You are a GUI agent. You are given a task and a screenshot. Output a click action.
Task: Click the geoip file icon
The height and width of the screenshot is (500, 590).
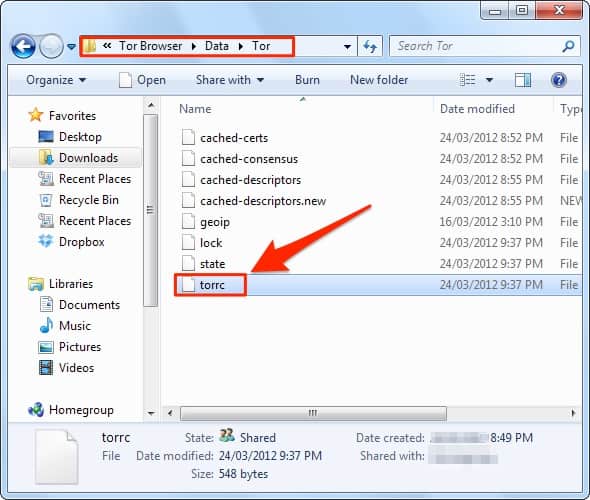click(x=188, y=222)
